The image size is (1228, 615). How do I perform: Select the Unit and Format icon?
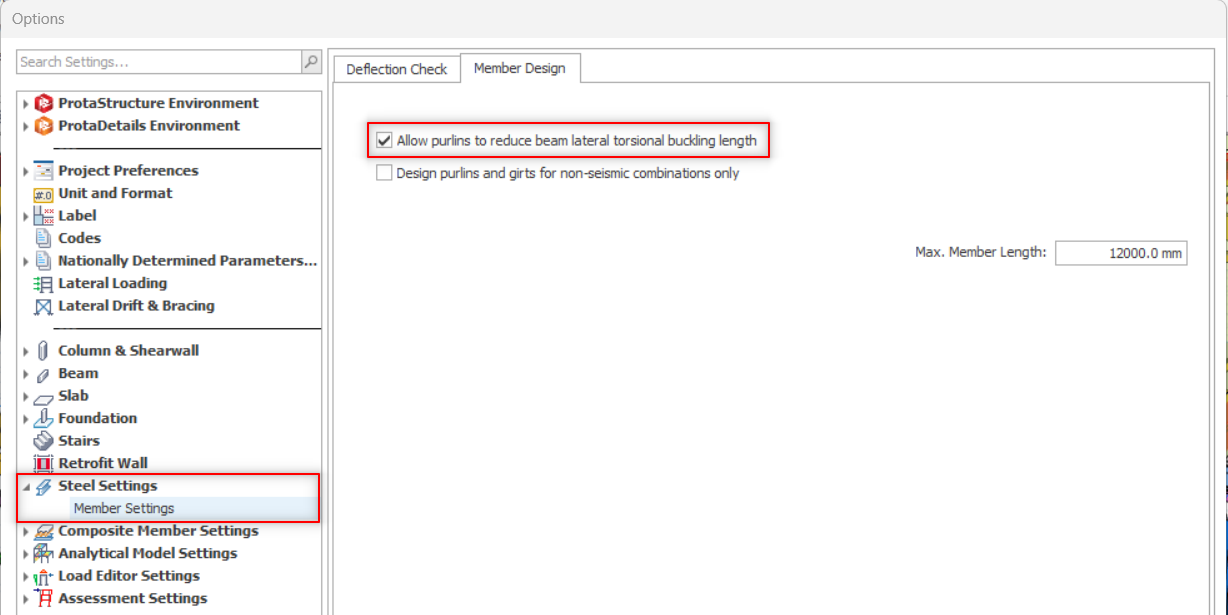(43, 194)
